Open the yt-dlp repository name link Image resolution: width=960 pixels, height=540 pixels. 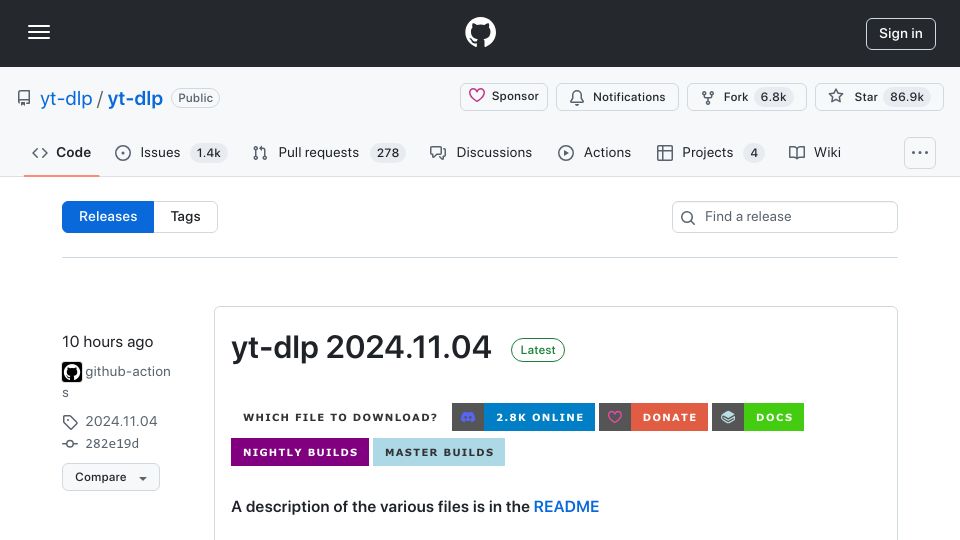tap(135, 98)
